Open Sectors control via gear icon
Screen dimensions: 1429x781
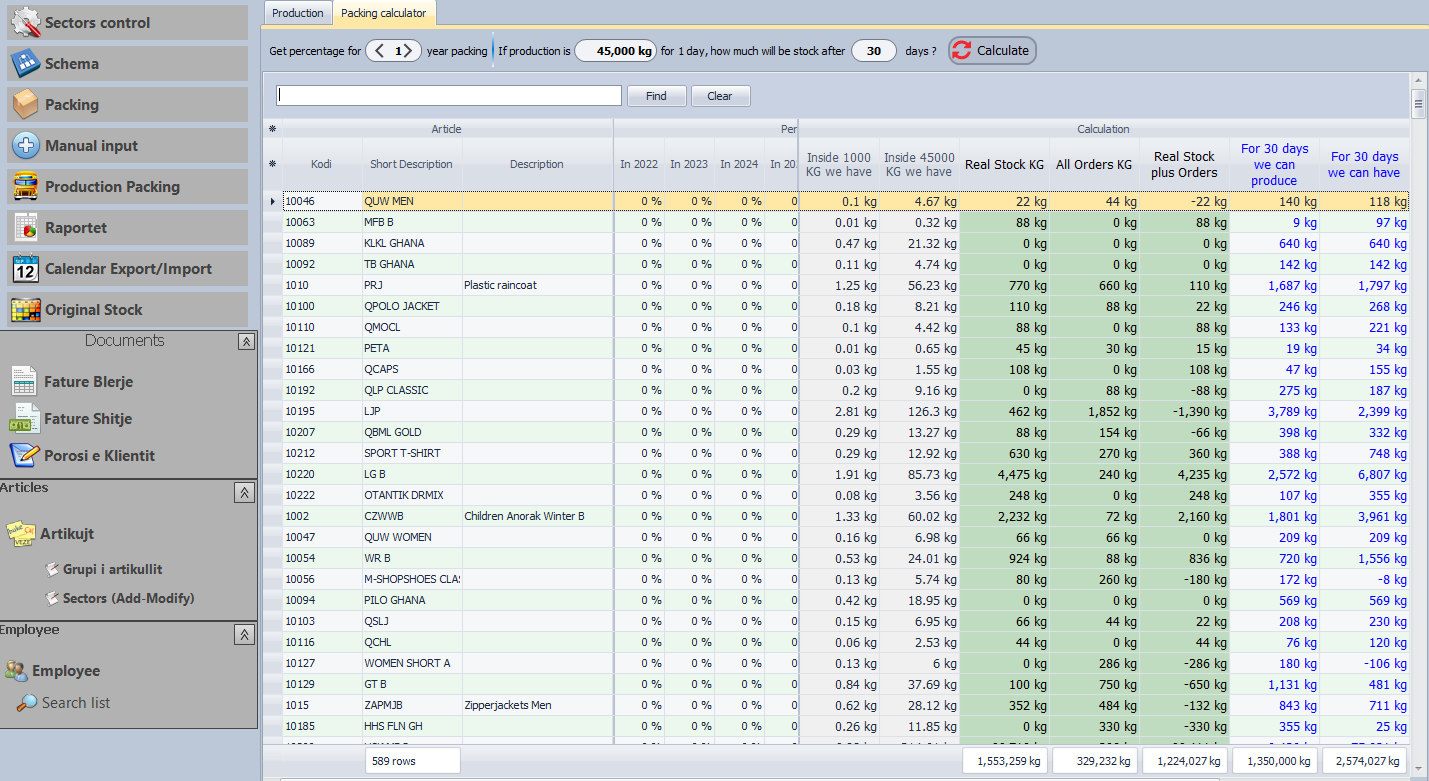[26, 22]
